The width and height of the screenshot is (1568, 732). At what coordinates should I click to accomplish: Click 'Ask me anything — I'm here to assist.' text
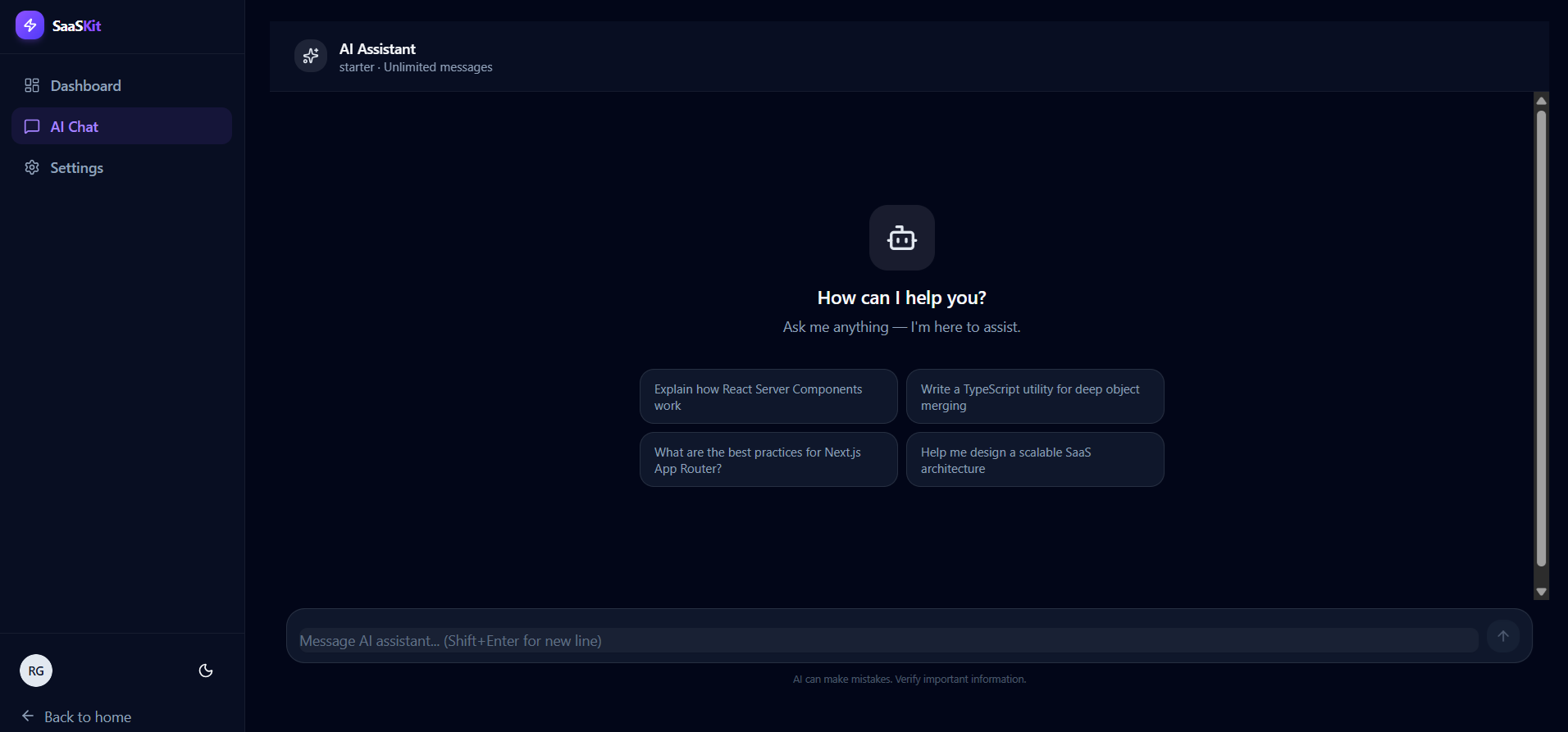(902, 327)
